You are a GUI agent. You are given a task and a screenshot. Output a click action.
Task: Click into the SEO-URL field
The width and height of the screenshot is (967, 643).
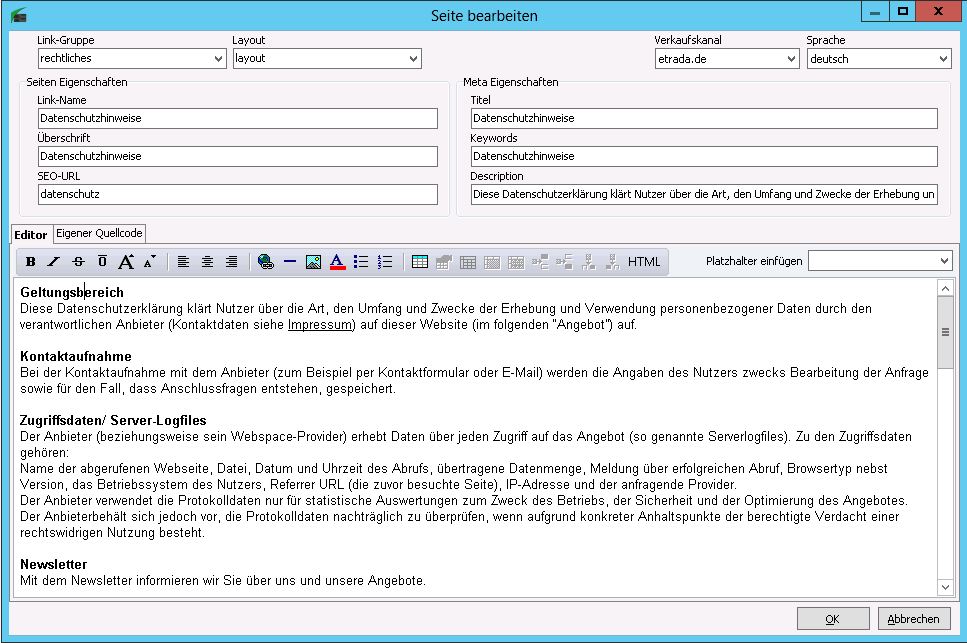238,194
